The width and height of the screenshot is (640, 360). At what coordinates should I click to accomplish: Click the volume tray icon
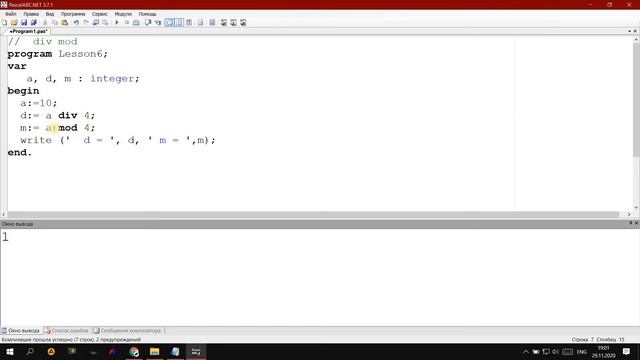pos(555,352)
